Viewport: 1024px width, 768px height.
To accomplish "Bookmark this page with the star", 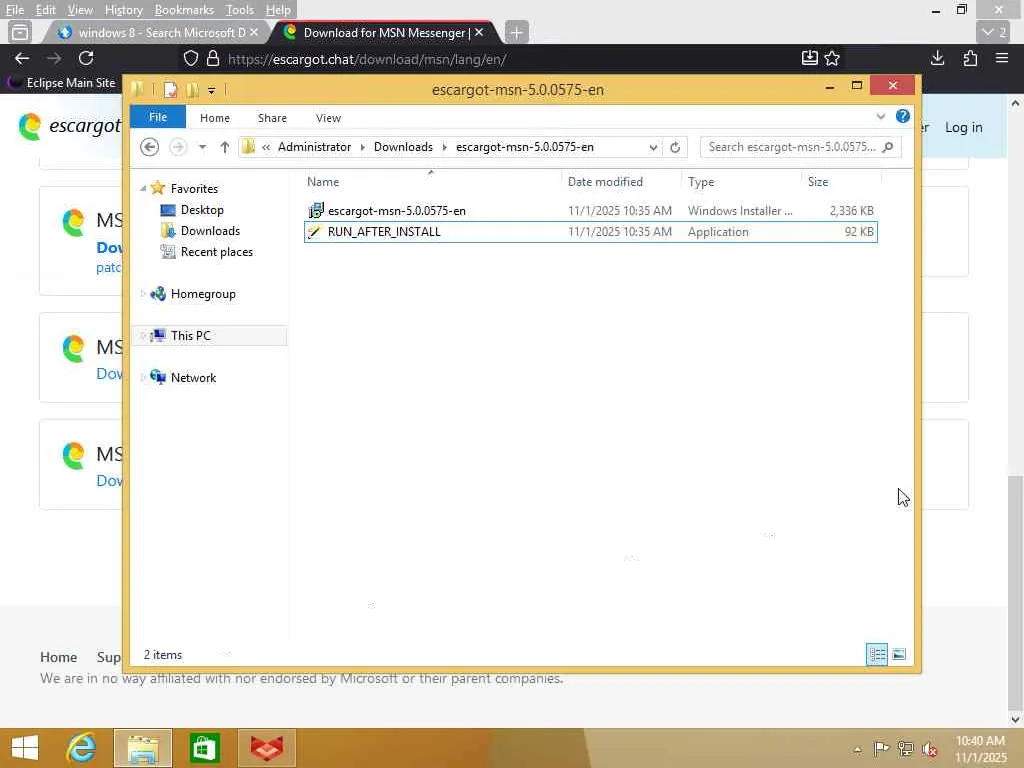I will point(832,59).
